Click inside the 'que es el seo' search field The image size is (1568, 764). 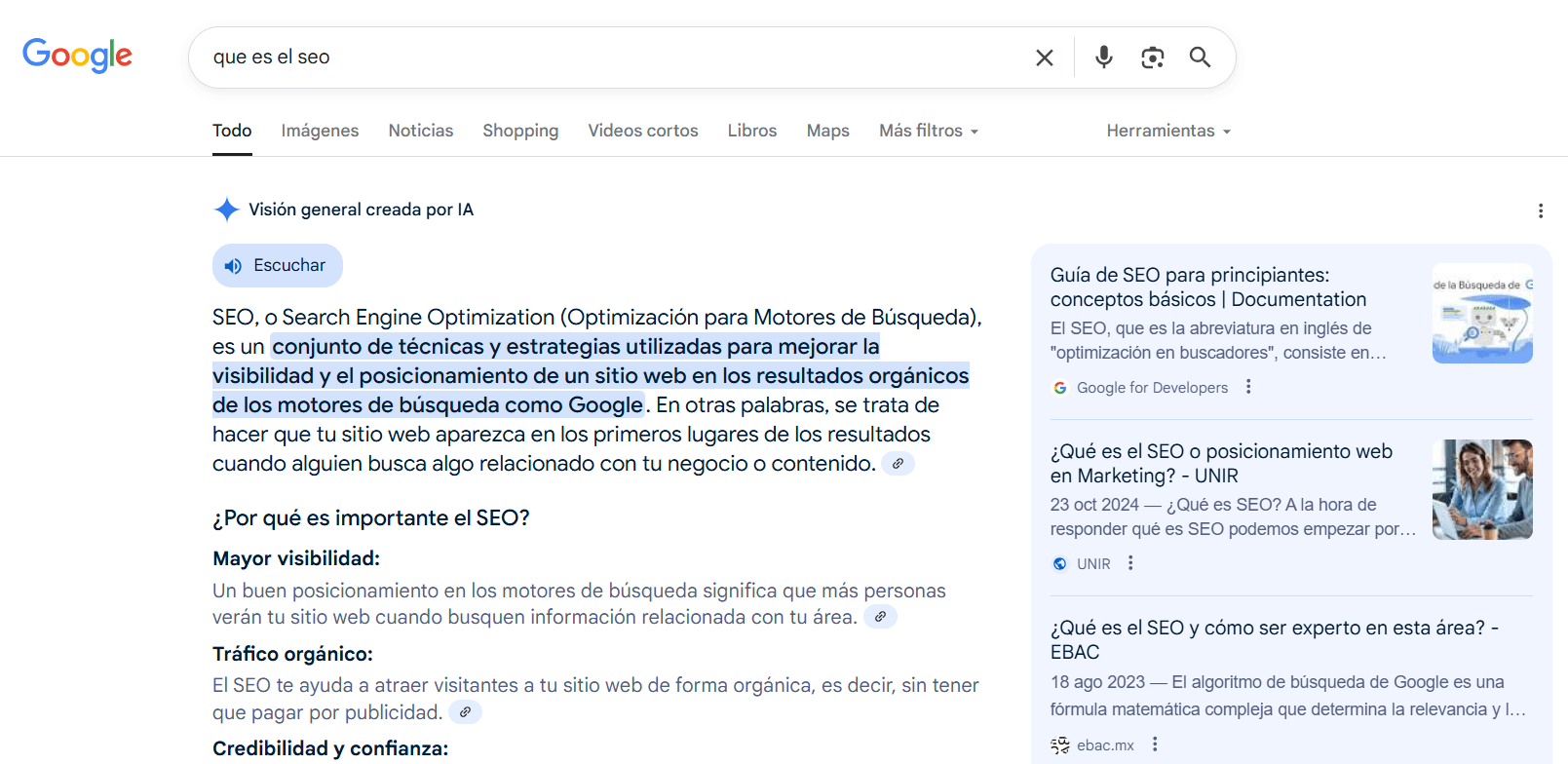pos(614,57)
